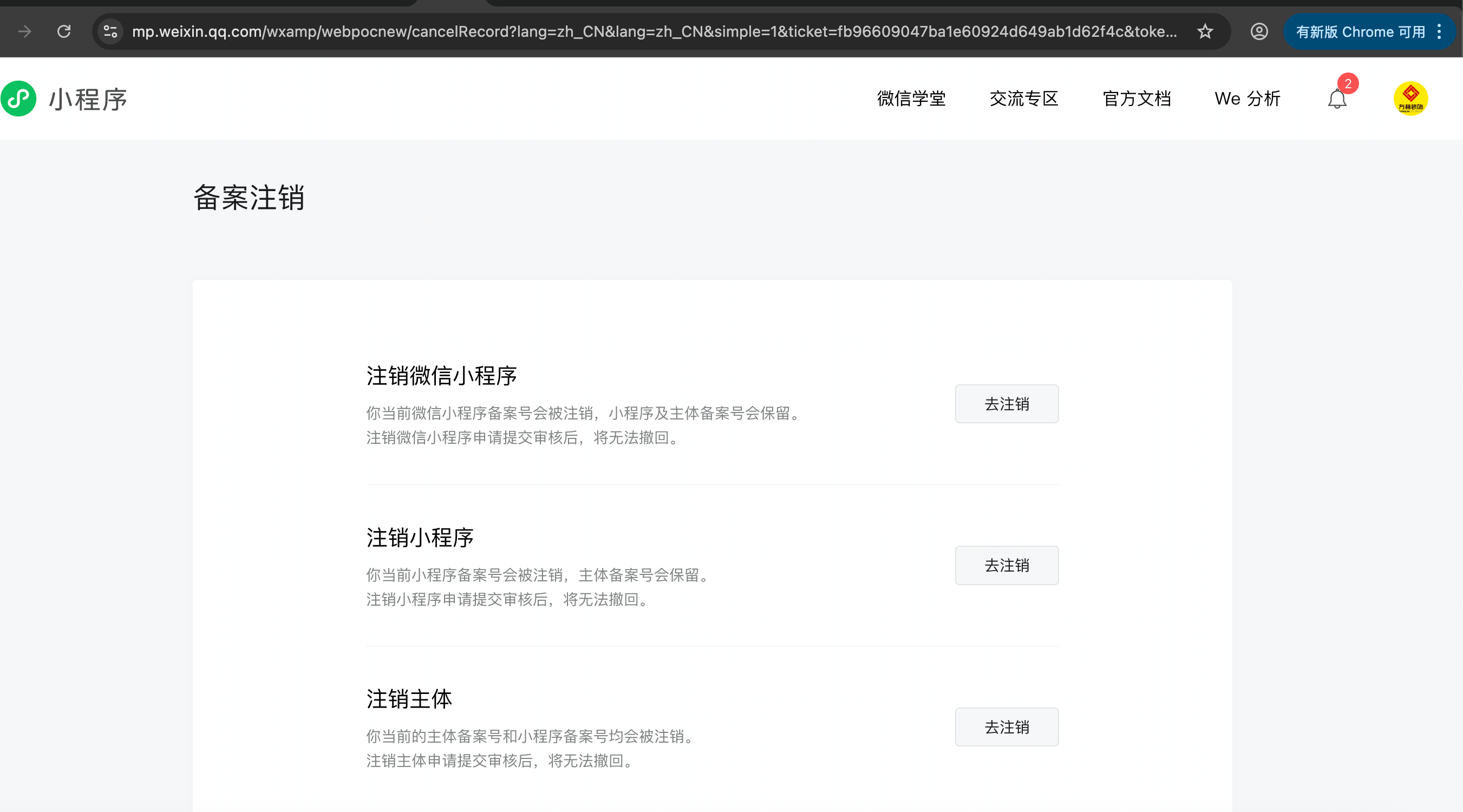Click 去注销 for 注销小程序
1463x812 pixels.
pos(1007,565)
